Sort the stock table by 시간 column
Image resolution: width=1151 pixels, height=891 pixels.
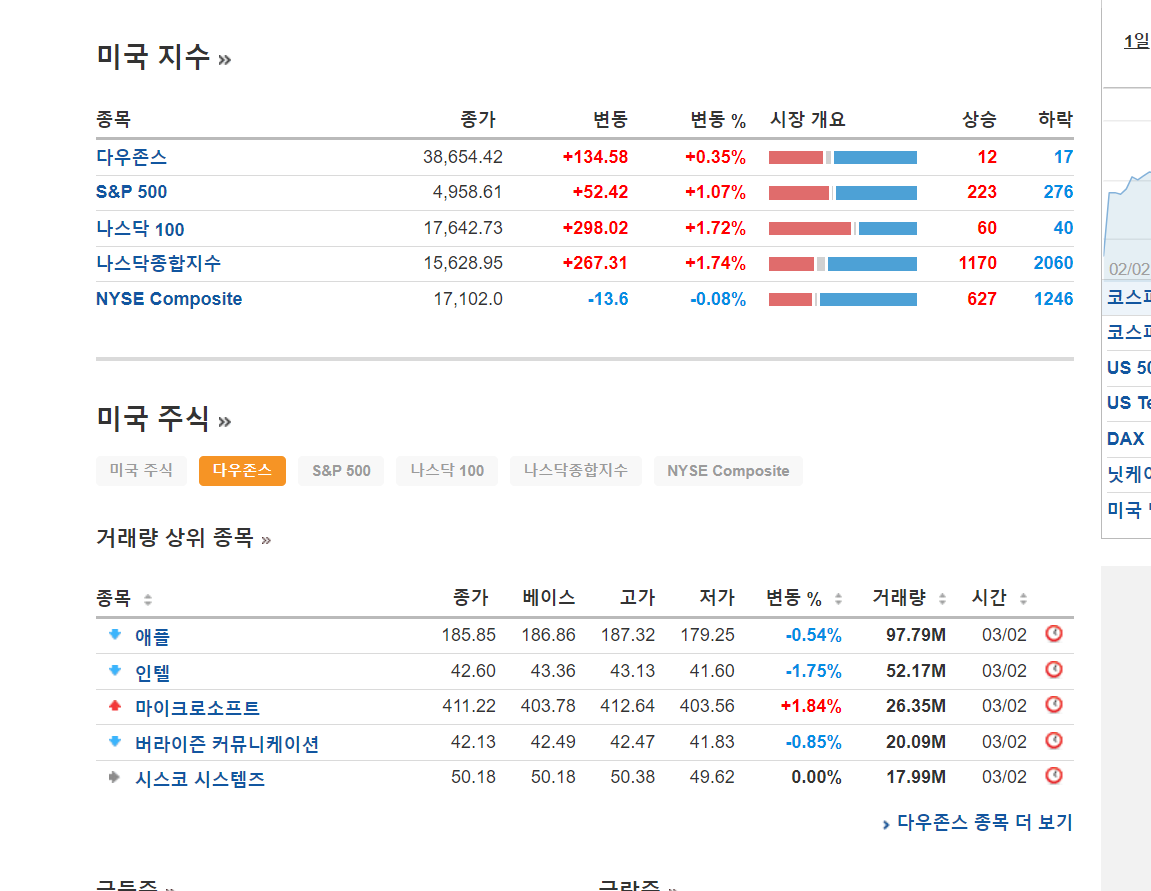point(1023,599)
